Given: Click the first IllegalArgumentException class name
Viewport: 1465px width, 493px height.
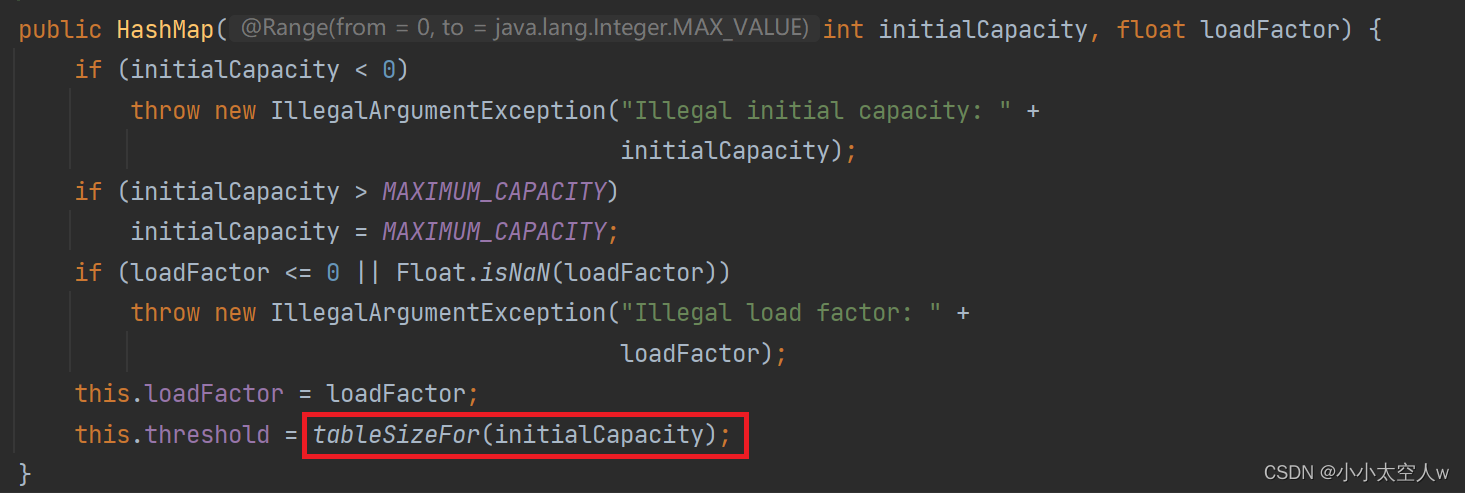Looking at the screenshot, I should 438,110.
